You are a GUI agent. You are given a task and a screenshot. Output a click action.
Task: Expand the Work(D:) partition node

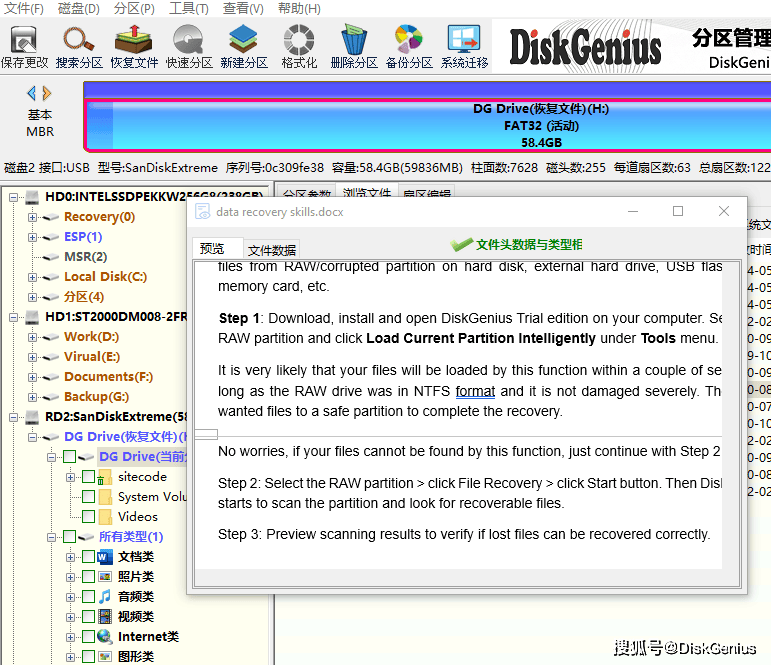pyautogui.click(x=33, y=337)
